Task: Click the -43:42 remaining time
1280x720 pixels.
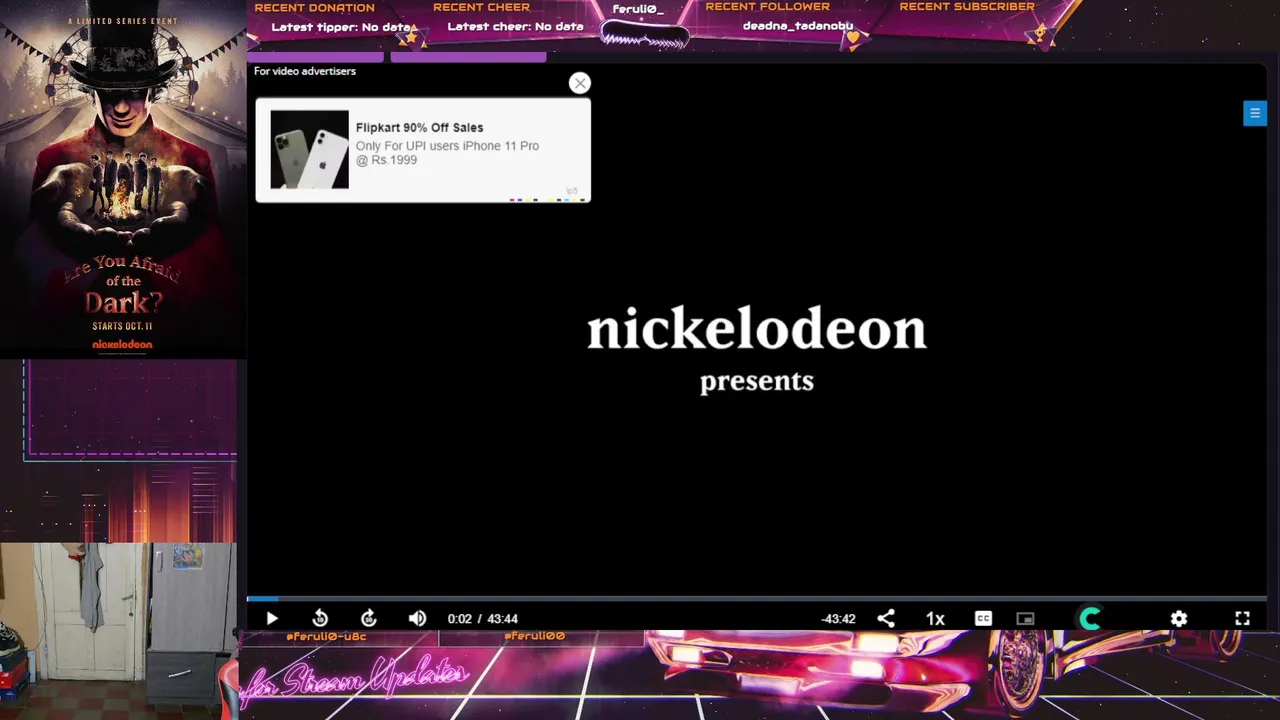Action: 838,619
